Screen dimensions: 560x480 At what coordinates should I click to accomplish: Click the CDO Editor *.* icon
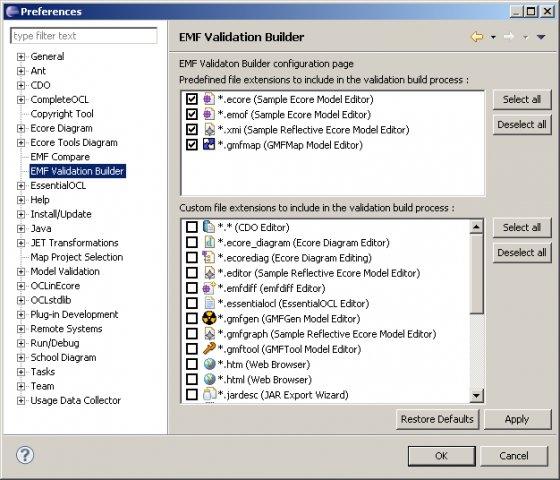(x=209, y=227)
